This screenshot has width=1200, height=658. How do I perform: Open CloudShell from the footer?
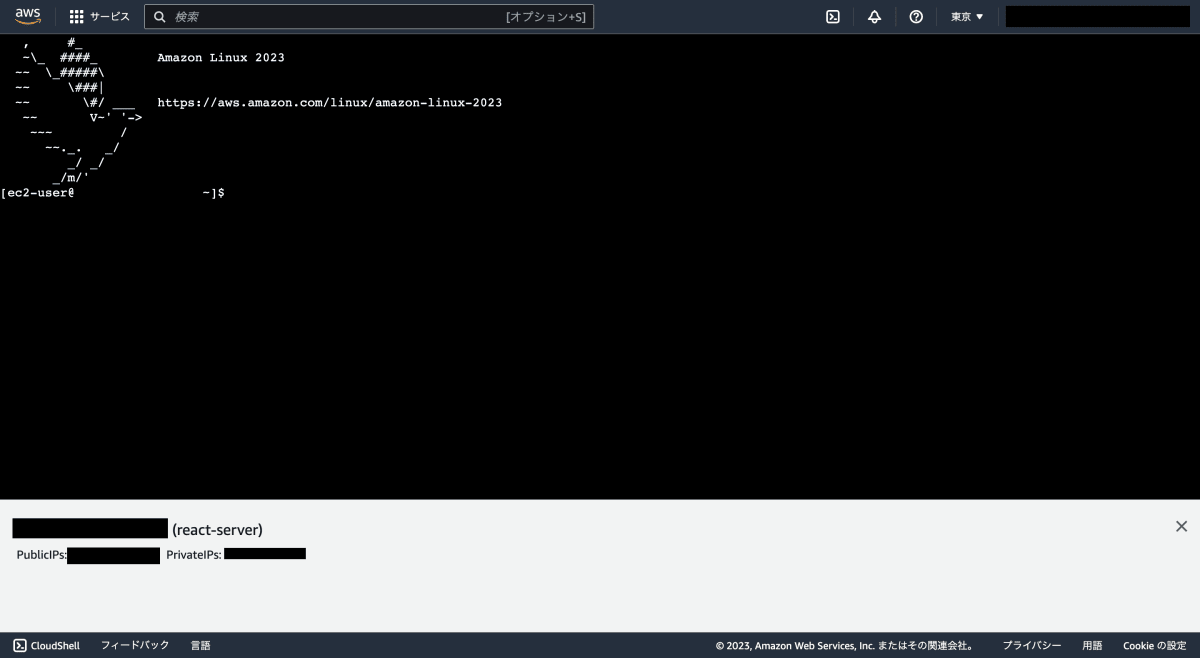pyautogui.click(x=46, y=646)
